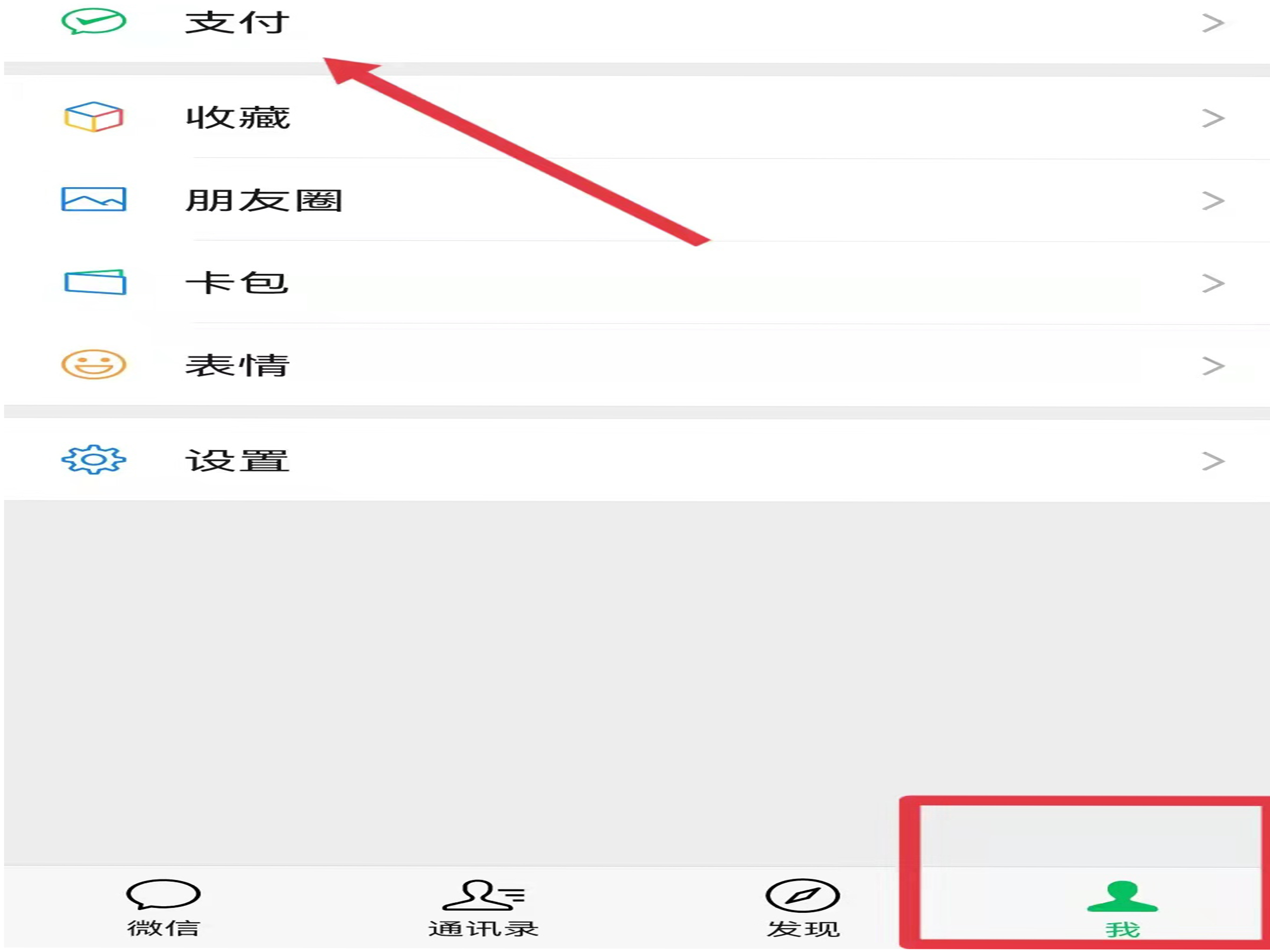Tap the orange smiley Stickers icon
The image size is (1270, 952).
(94, 364)
